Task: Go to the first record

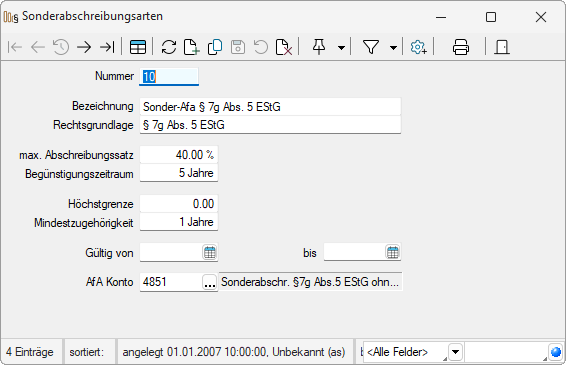Action: tap(15, 47)
